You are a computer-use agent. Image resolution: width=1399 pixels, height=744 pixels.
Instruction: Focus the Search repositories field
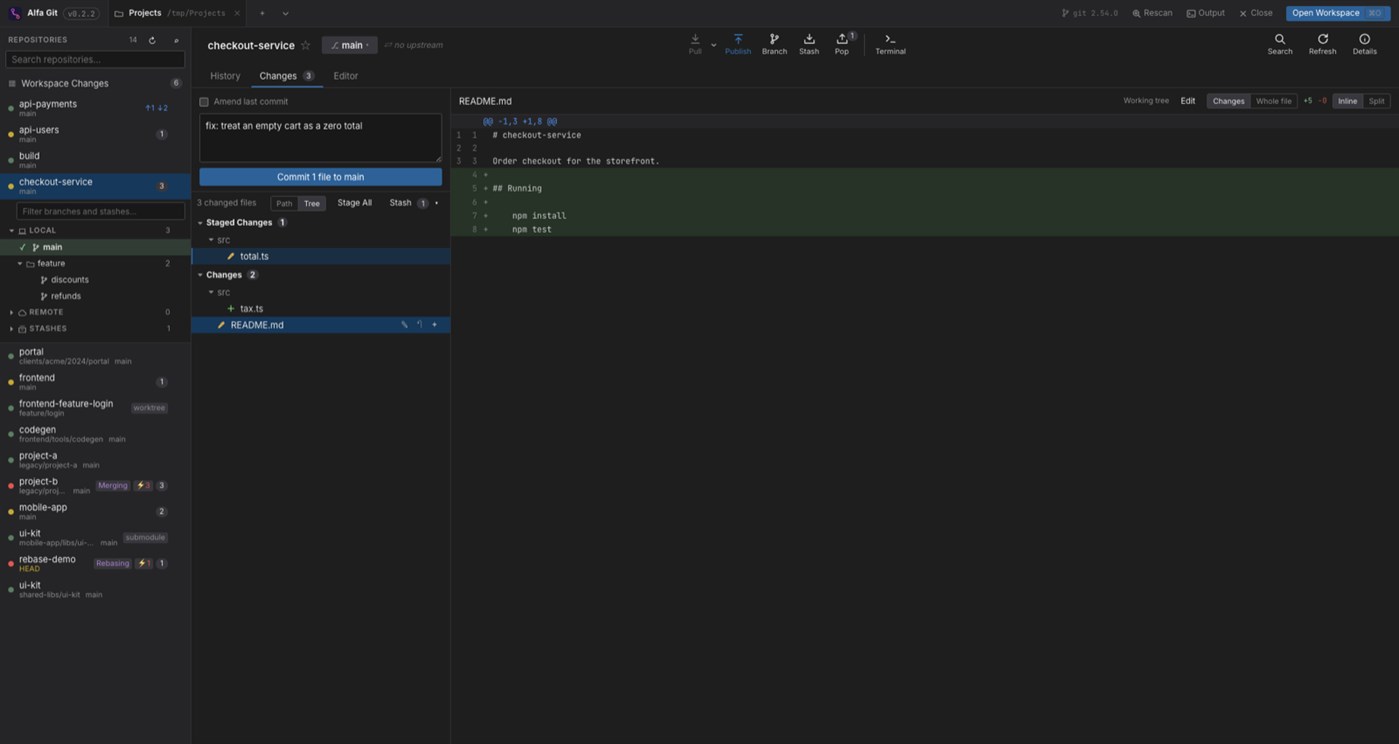[95, 59]
